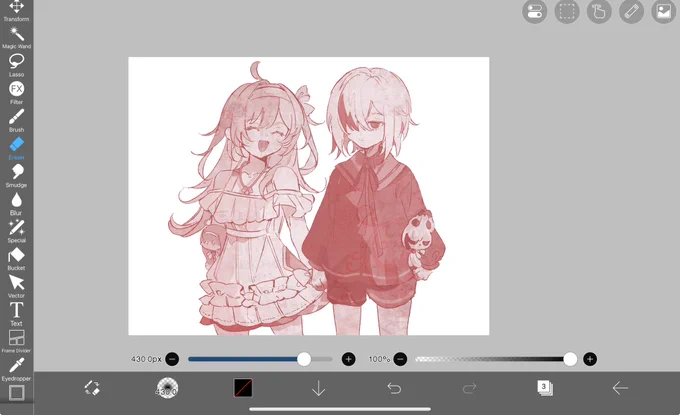Viewport: 680px width, 415px height.
Task: Pick the Smudge tool
Action: pyautogui.click(x=16, y=176)
